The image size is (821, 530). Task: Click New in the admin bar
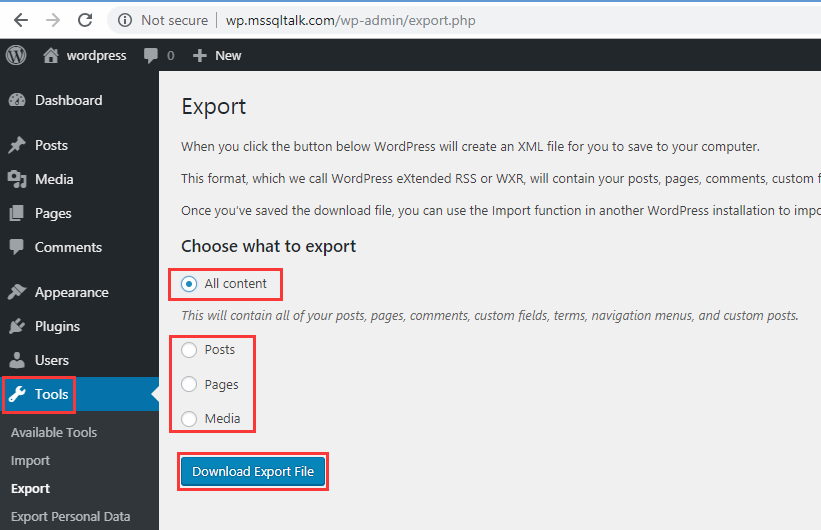(228, 56)
